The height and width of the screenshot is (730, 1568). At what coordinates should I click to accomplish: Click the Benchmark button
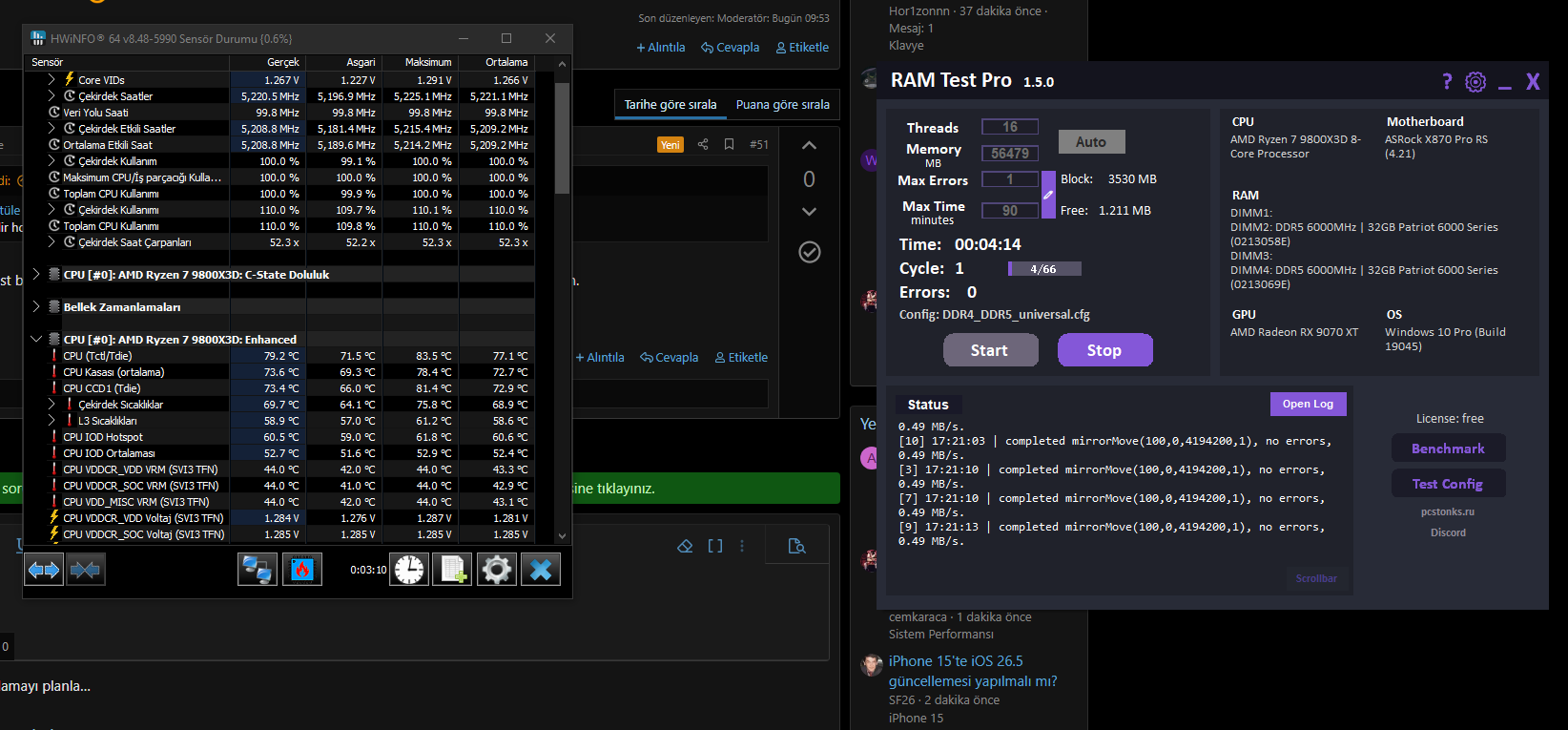click(1448, 448)
